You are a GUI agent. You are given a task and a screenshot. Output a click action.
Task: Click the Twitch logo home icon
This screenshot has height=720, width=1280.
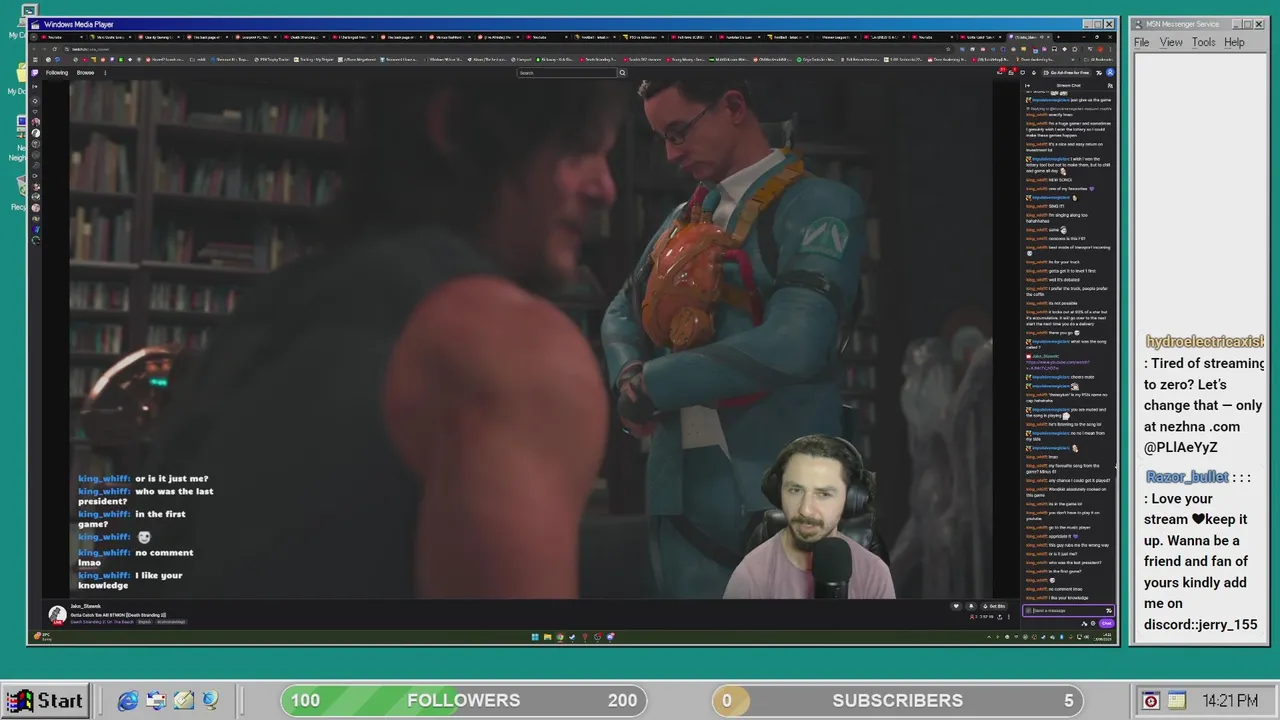[36, 73]
